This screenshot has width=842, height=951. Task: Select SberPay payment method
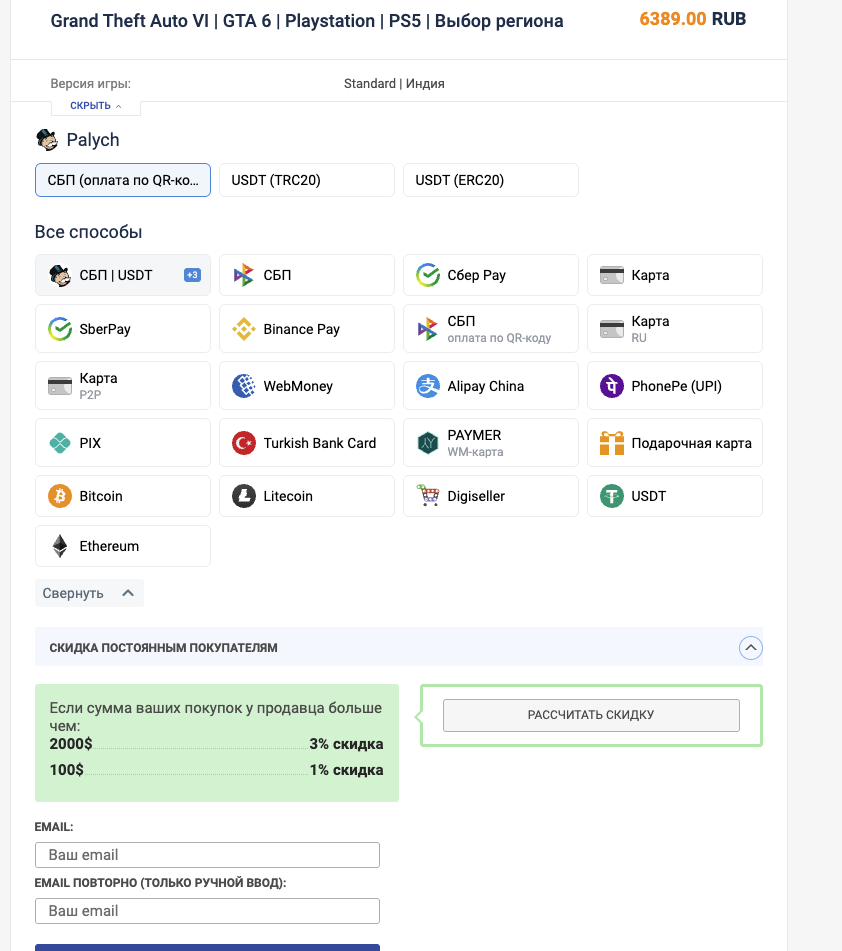click(x=123, y=329)
